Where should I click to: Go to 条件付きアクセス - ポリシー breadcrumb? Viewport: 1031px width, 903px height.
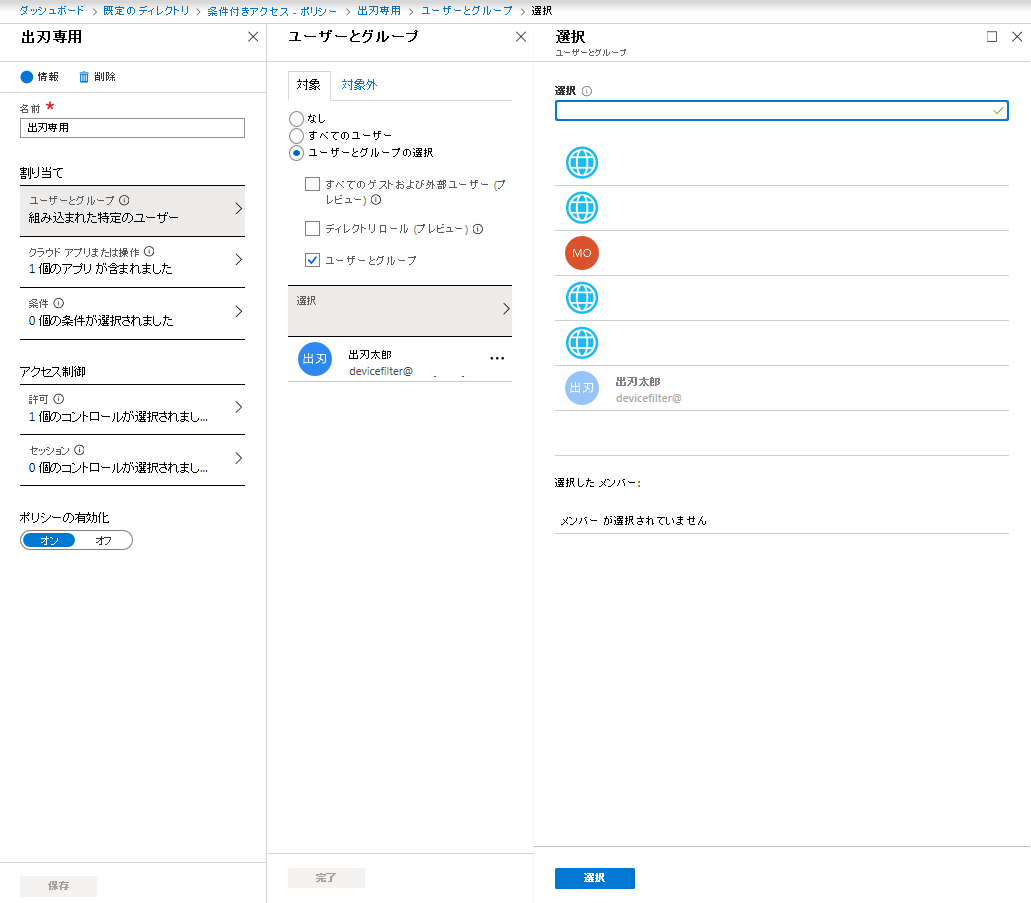click(272, 11)
